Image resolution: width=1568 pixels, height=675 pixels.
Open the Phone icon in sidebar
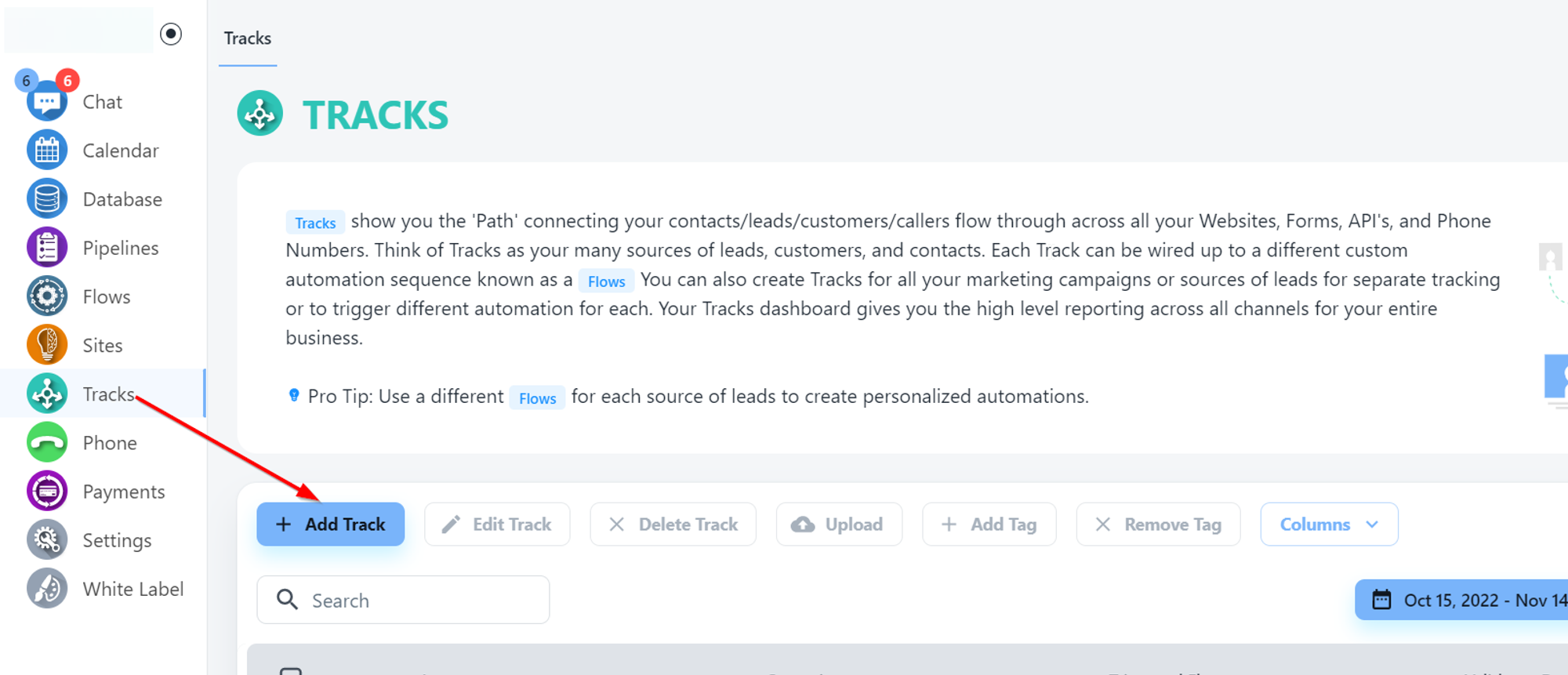click(x=47, y=443)
